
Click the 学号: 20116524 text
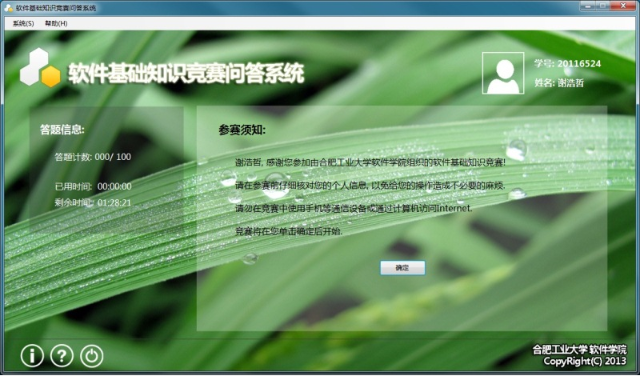[567, 64]
